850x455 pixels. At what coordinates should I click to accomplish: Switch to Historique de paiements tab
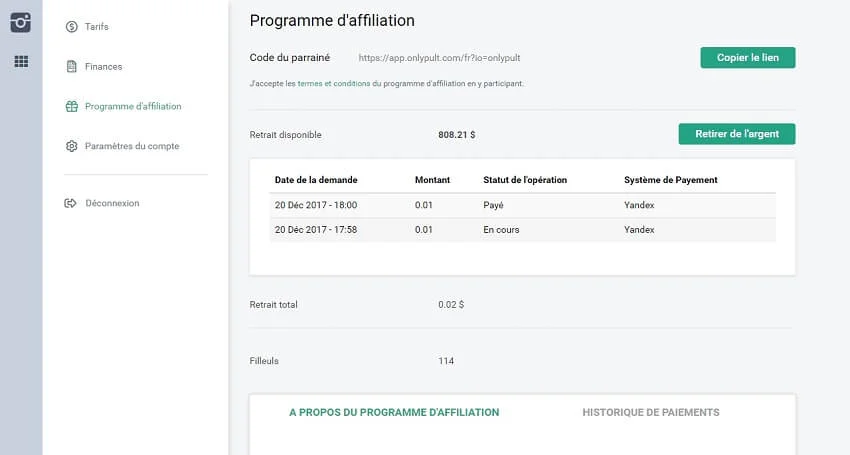click(650, 412)
